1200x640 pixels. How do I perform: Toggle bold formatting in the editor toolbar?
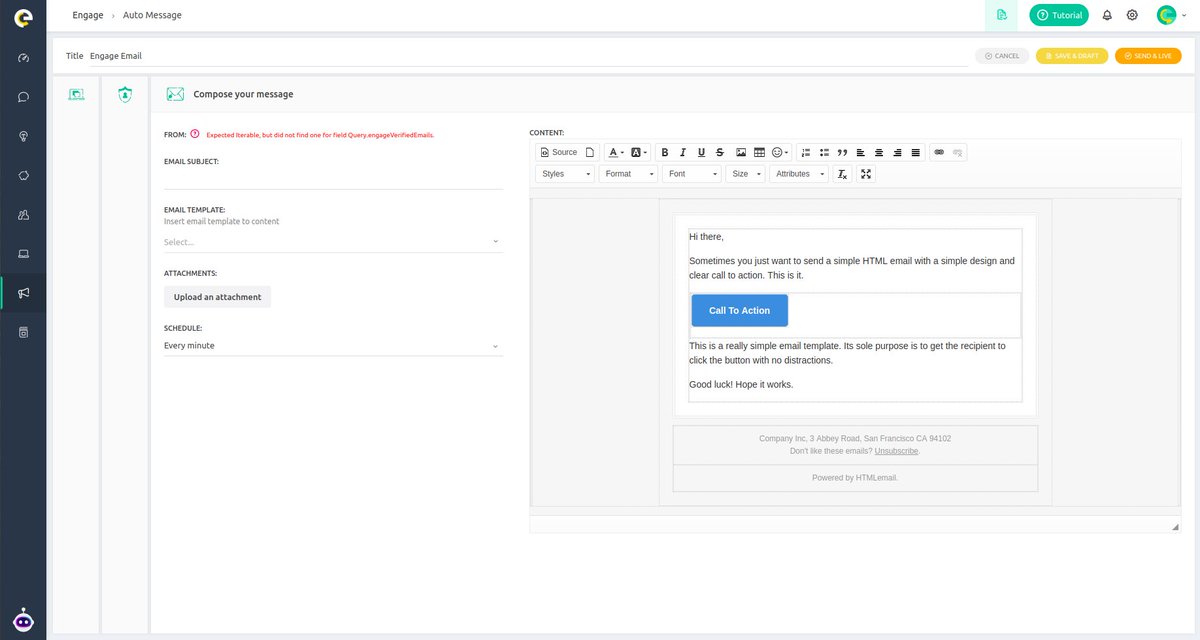pyautogui.click(x=664, y=152)
